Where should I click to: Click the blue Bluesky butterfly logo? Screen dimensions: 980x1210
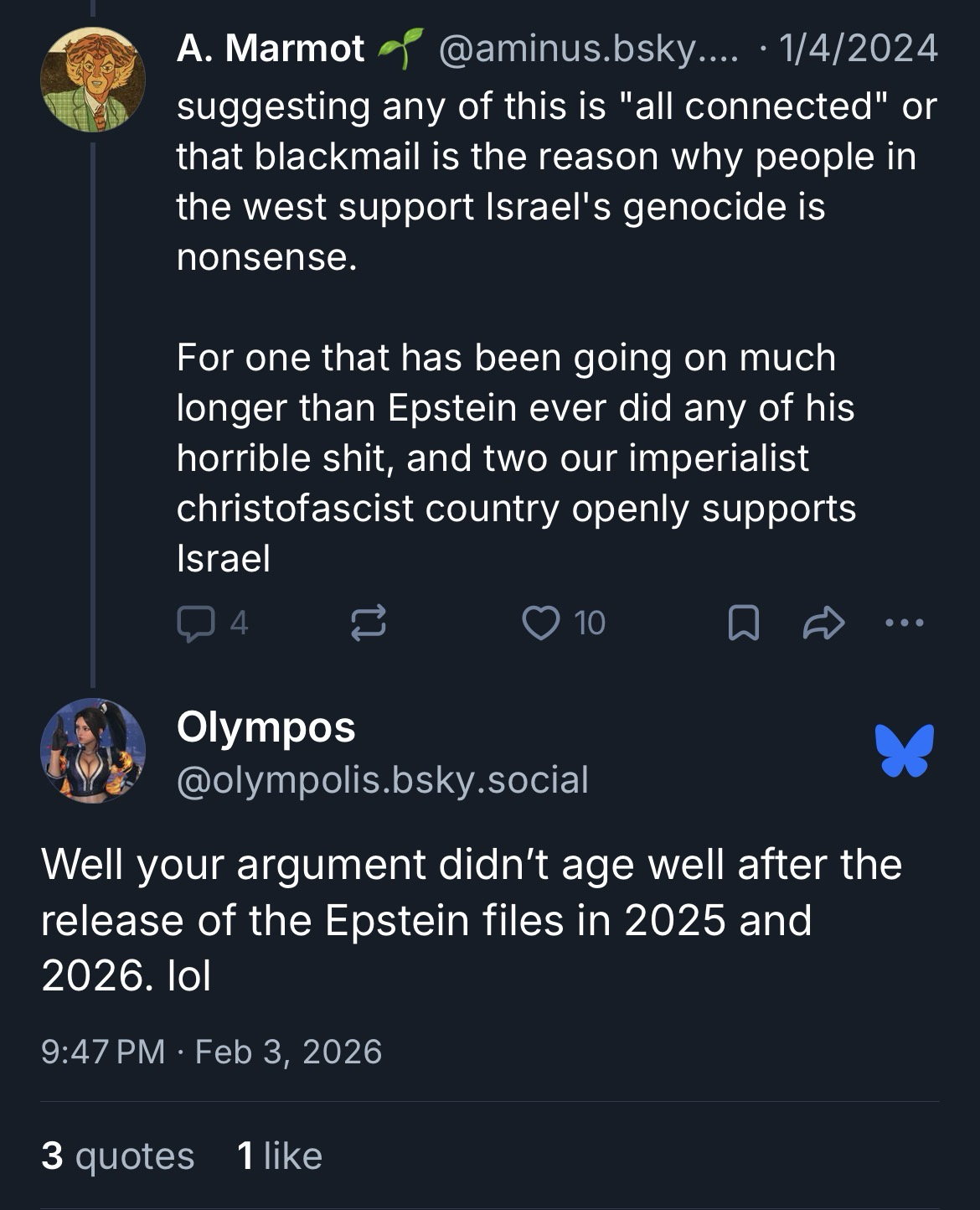coord(904,750)
